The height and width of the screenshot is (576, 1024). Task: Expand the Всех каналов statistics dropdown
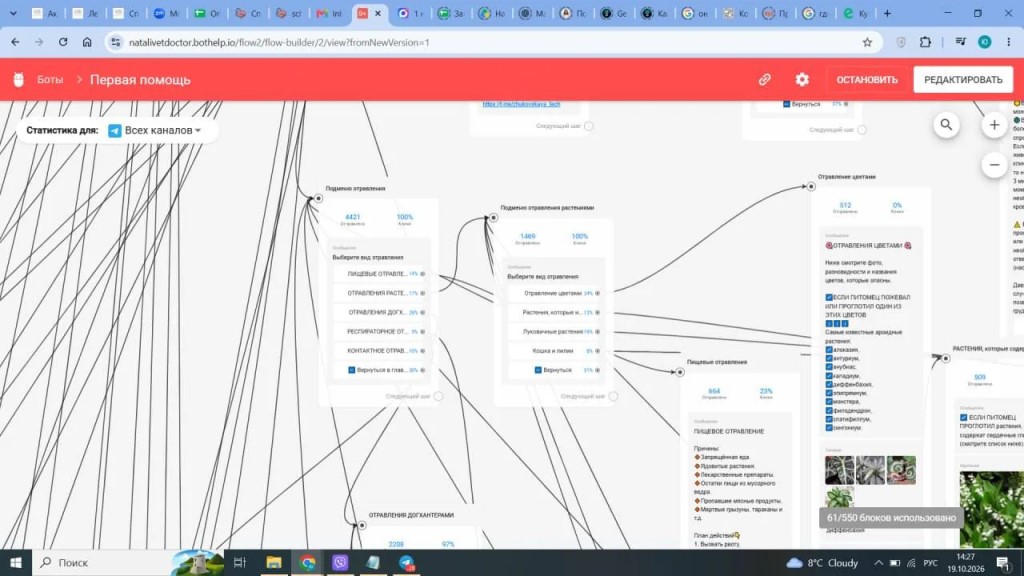[155, 131]
